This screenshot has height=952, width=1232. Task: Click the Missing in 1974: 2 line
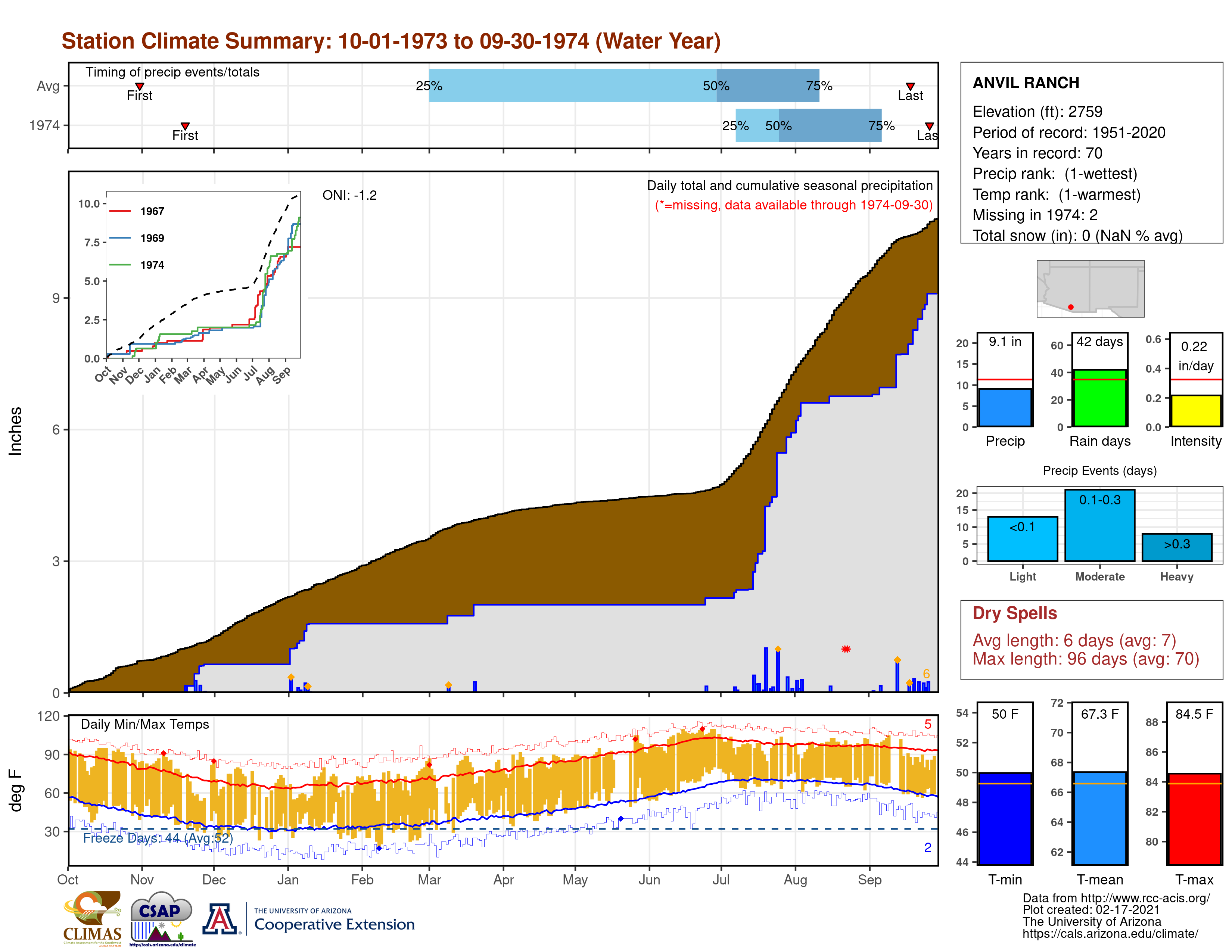tap(1035, 215)
